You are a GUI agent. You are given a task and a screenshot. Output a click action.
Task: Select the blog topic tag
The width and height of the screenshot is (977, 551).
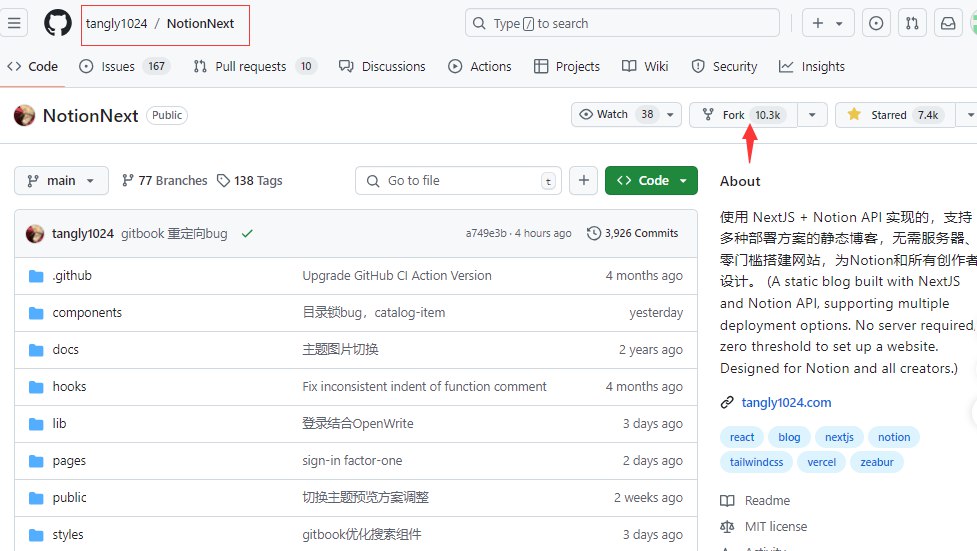click(x=789, y=438)
